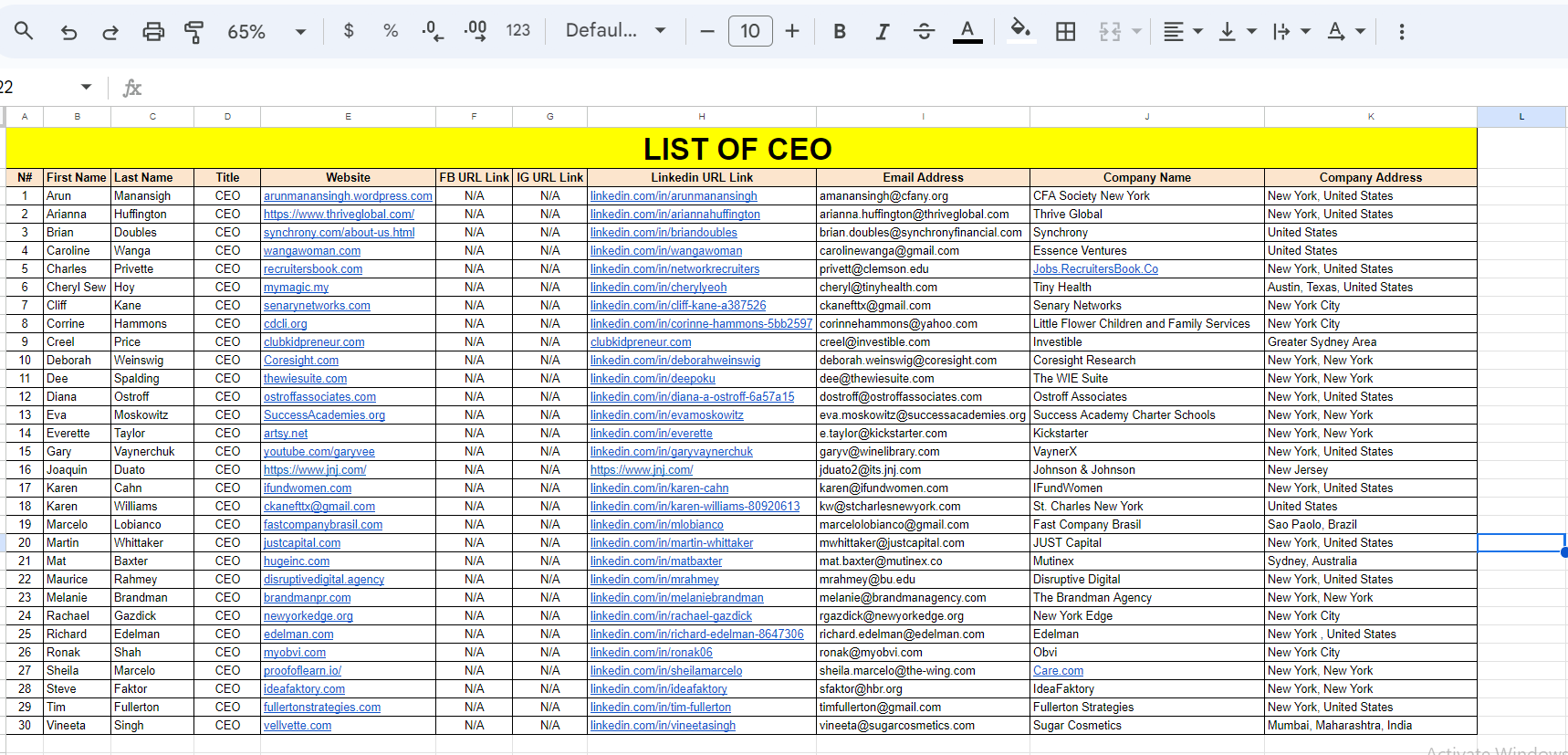Format as currency with dollar icon
1568x755 pixels.
click(x=349, y=31)
